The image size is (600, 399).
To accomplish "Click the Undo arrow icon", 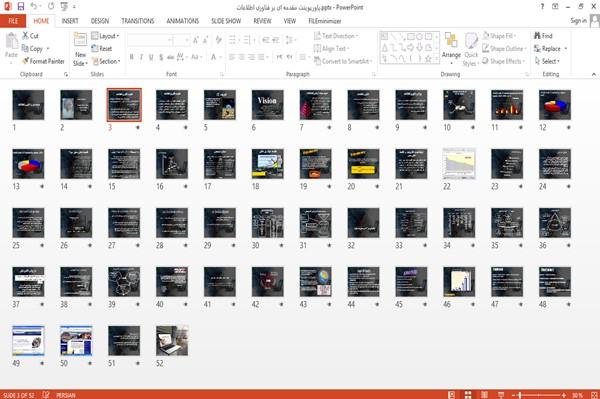I will click(x=34, y=7).
